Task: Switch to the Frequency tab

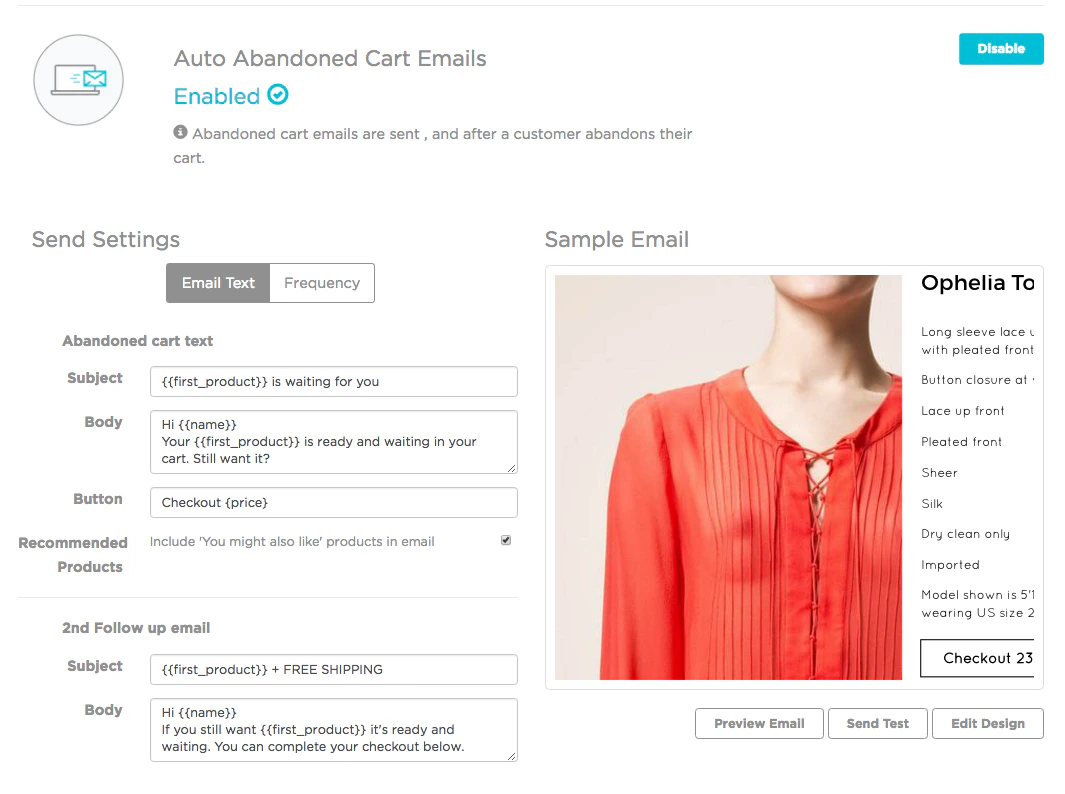Action: pos(321,283)
